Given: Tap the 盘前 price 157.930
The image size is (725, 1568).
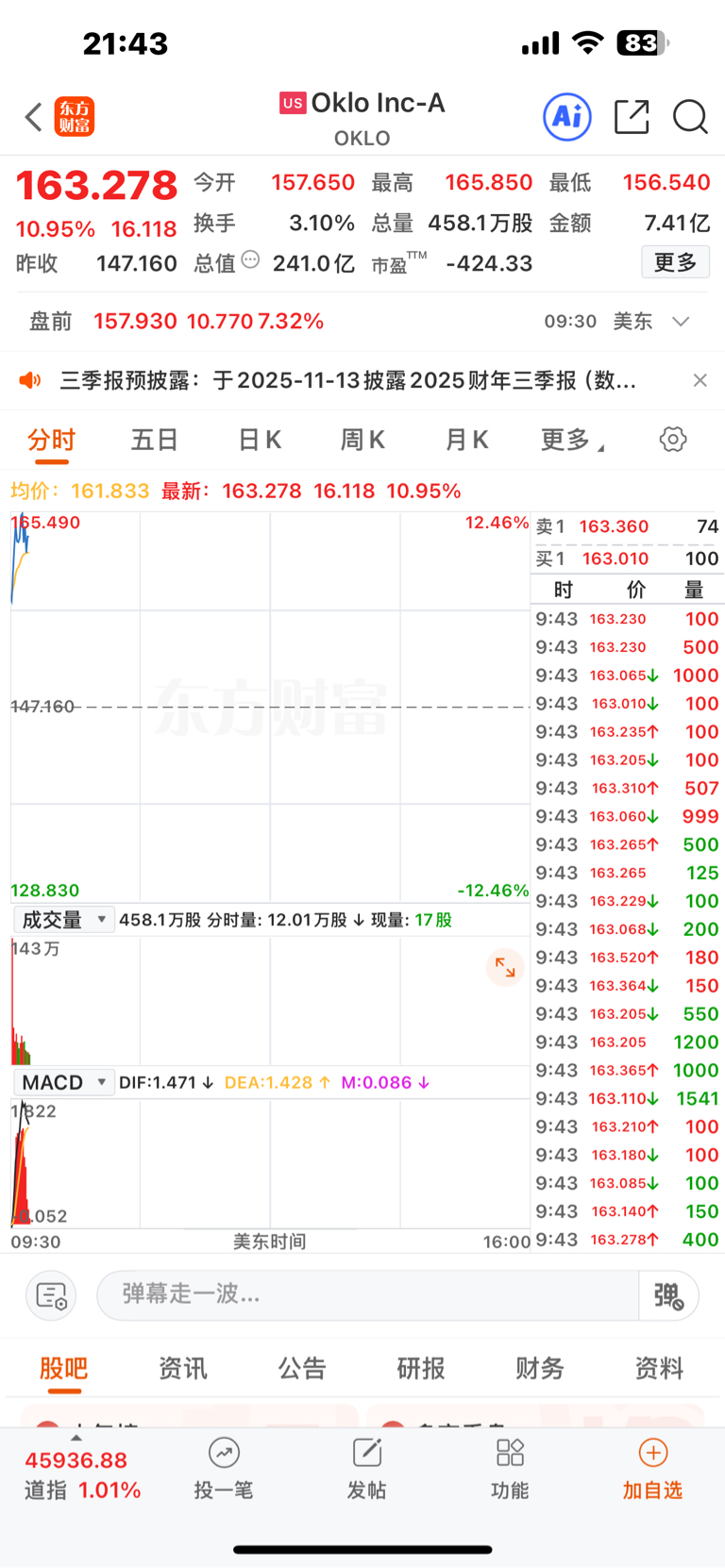Looking at the screenshot, I should point(135,322).
